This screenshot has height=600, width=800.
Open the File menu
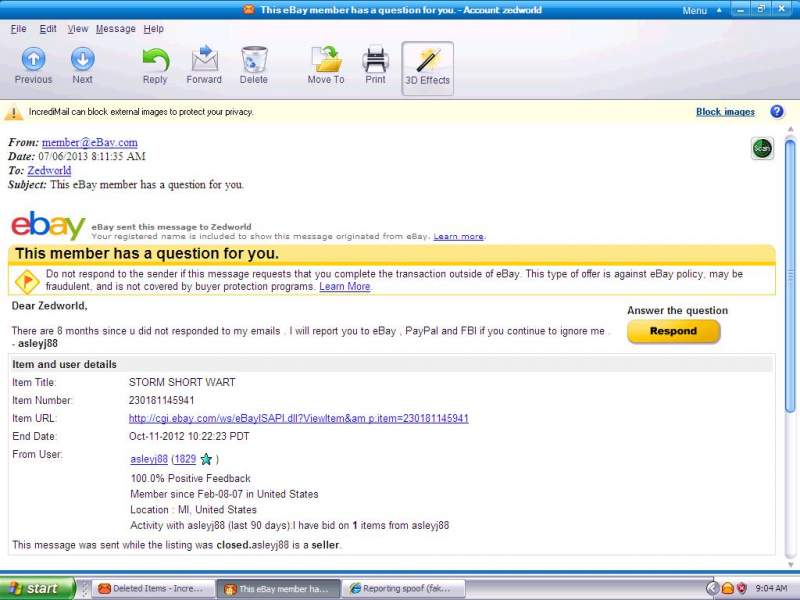click(x=18, y=29)
